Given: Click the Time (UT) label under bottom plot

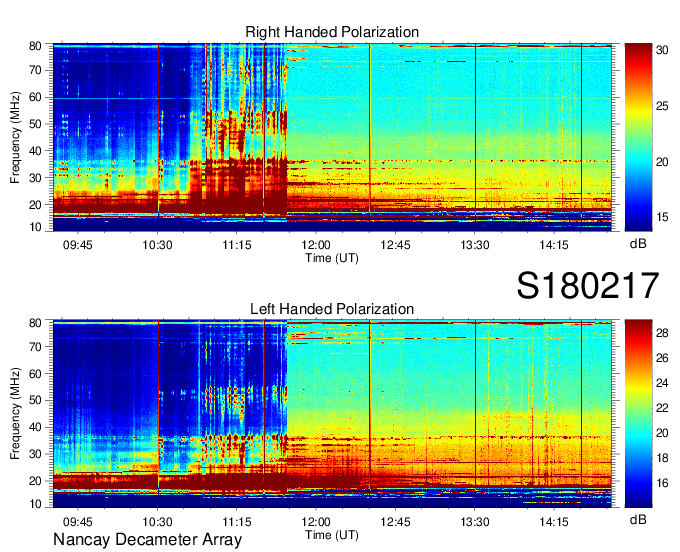Looking at the screenshot, I should click(x=332, y=535).
